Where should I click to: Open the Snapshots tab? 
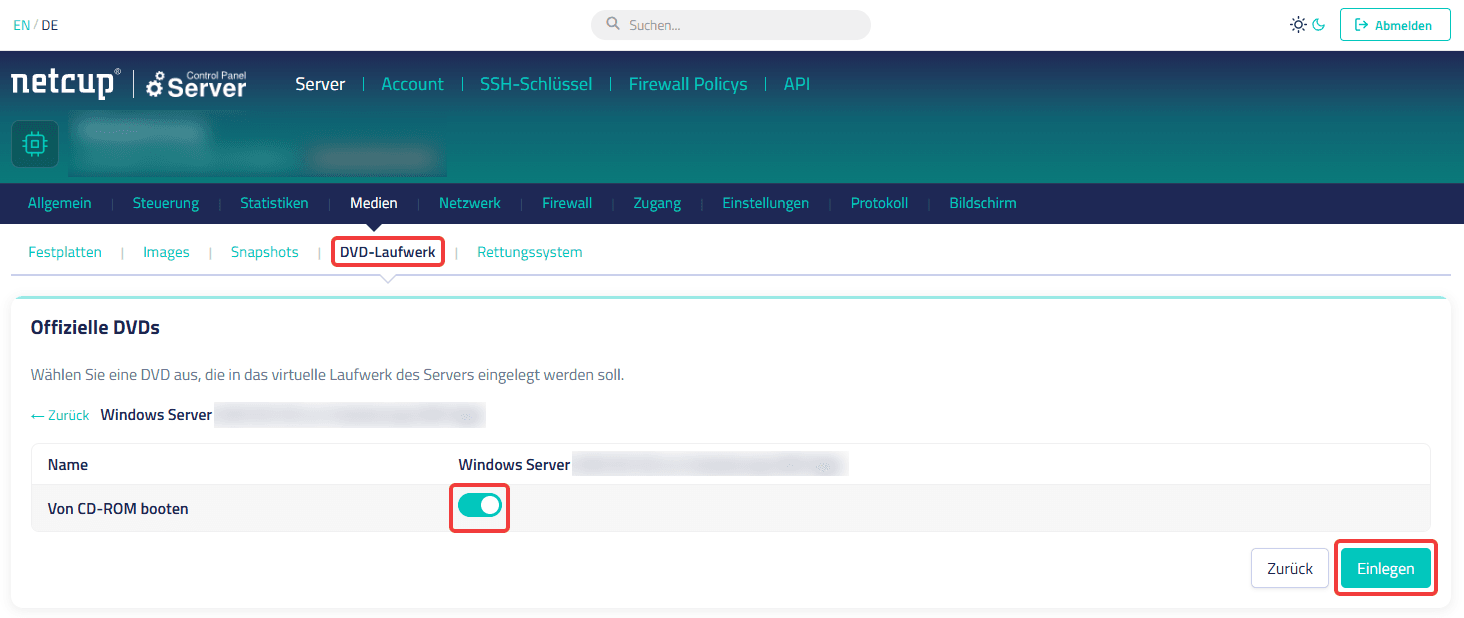(264, 252)
